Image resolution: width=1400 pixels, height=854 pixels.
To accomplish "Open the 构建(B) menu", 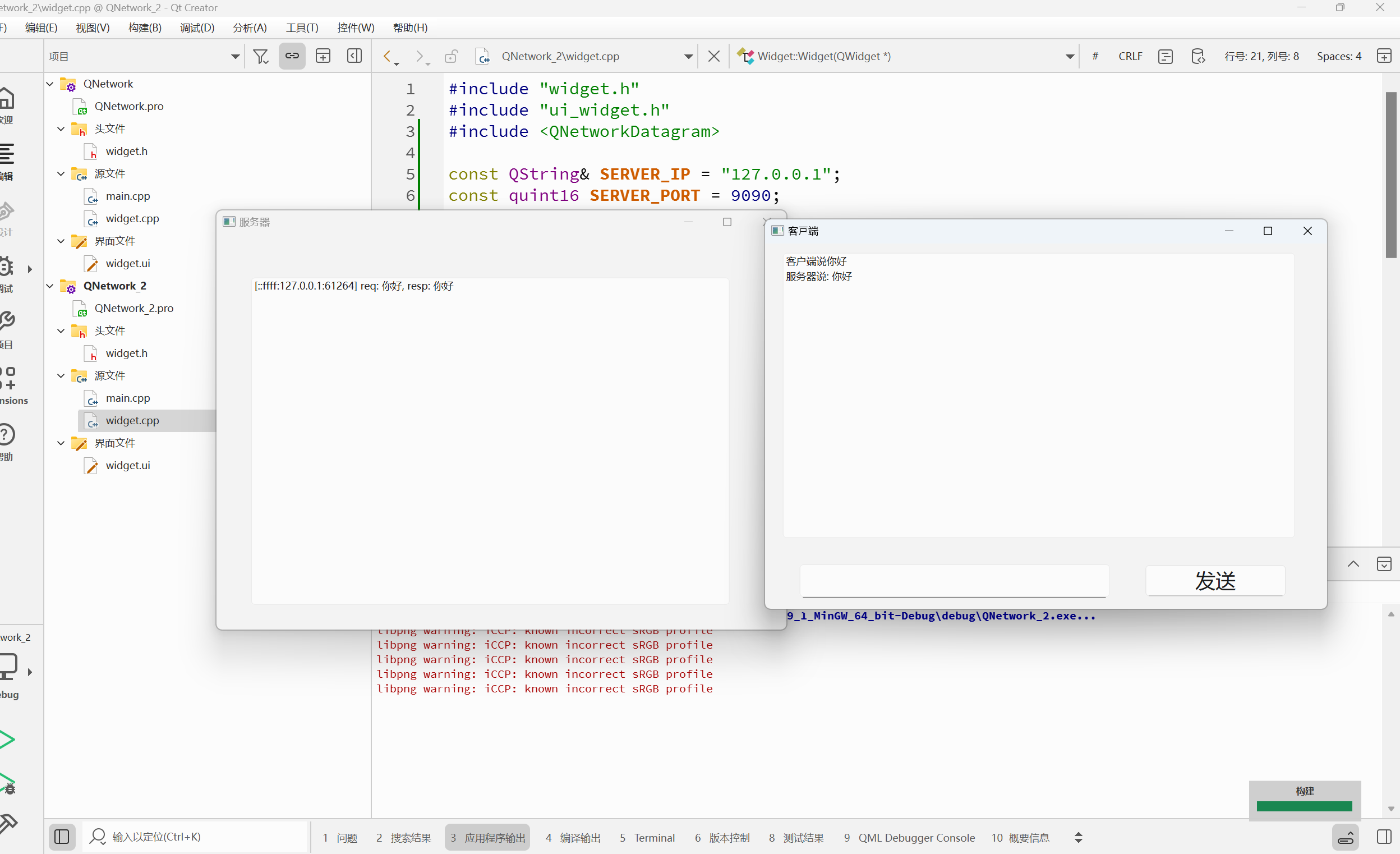I will pyautogui.click(x=145, y=28).
